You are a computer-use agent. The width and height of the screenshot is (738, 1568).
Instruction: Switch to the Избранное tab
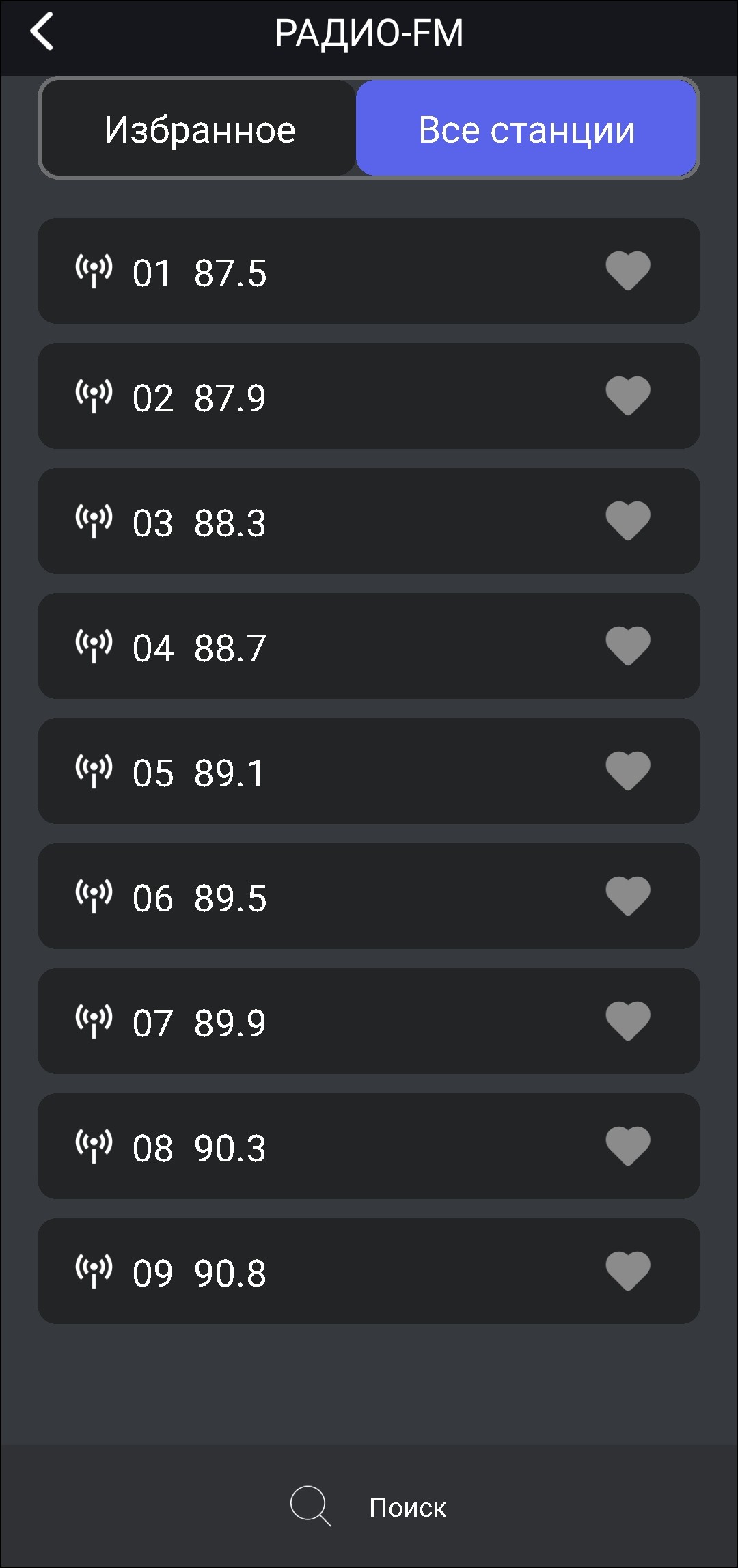point(199,129)
